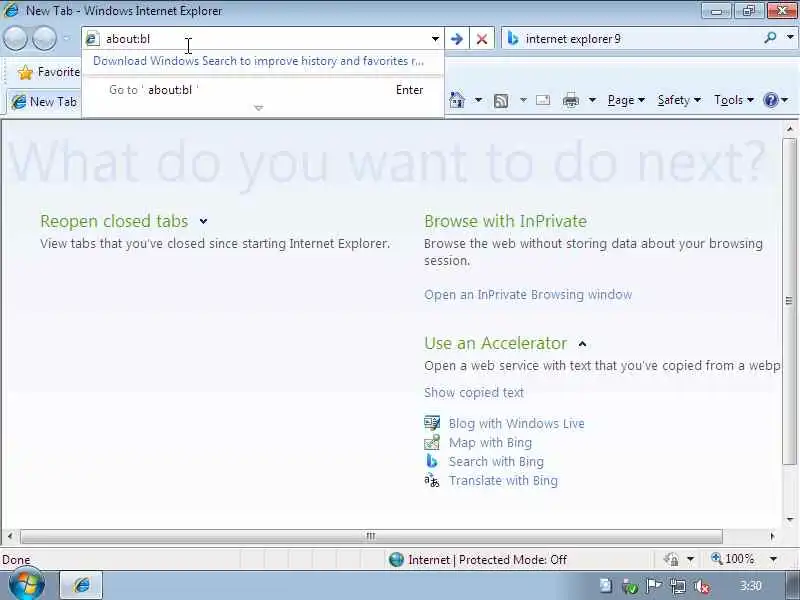Click the status bar privacy padlock icon
This screenshot has height=600, width=800.
(x=671, y=559)
